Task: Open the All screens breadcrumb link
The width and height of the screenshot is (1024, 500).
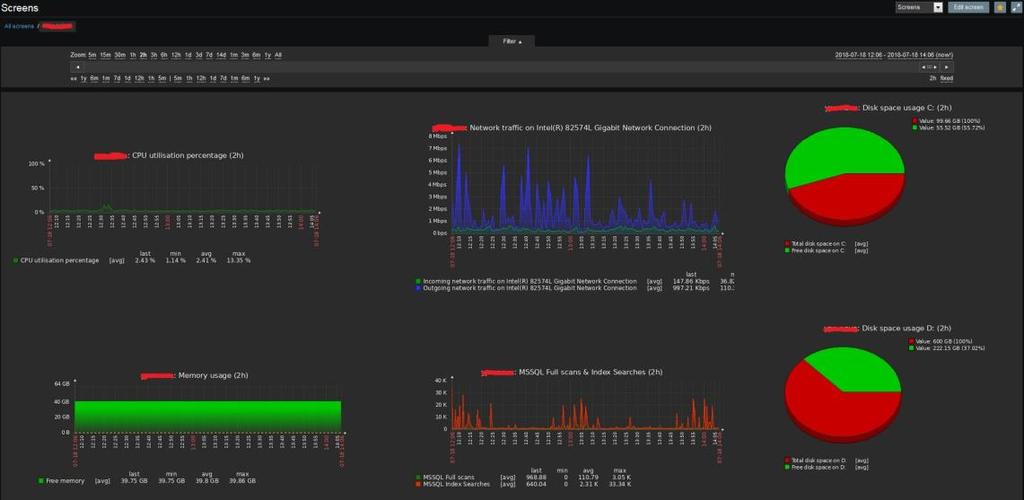Action: 19,26
